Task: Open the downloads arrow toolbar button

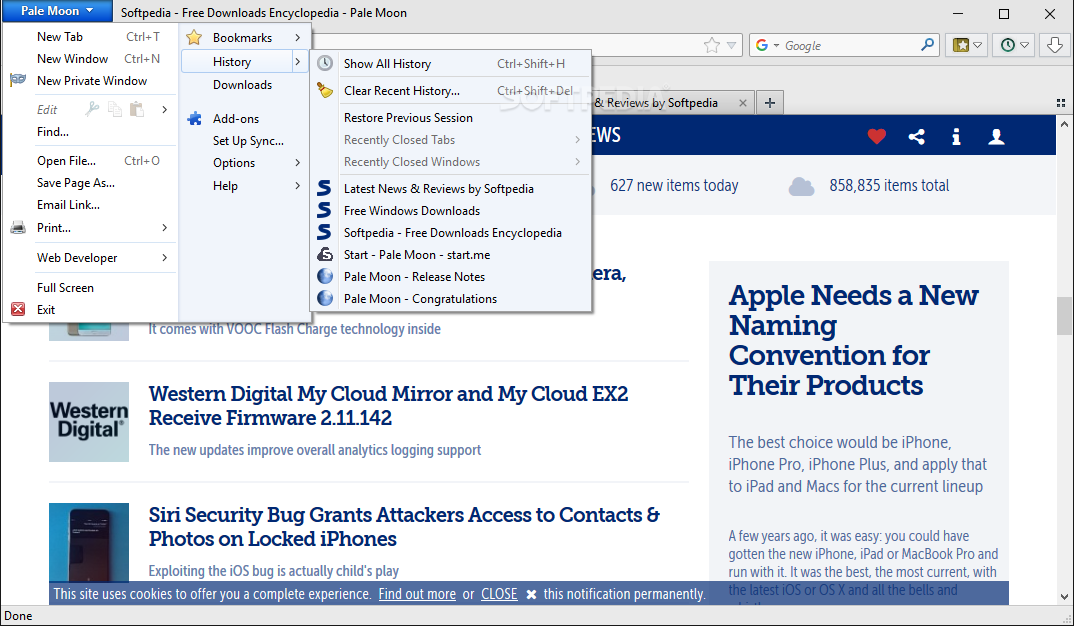Action: point(1055,45)
